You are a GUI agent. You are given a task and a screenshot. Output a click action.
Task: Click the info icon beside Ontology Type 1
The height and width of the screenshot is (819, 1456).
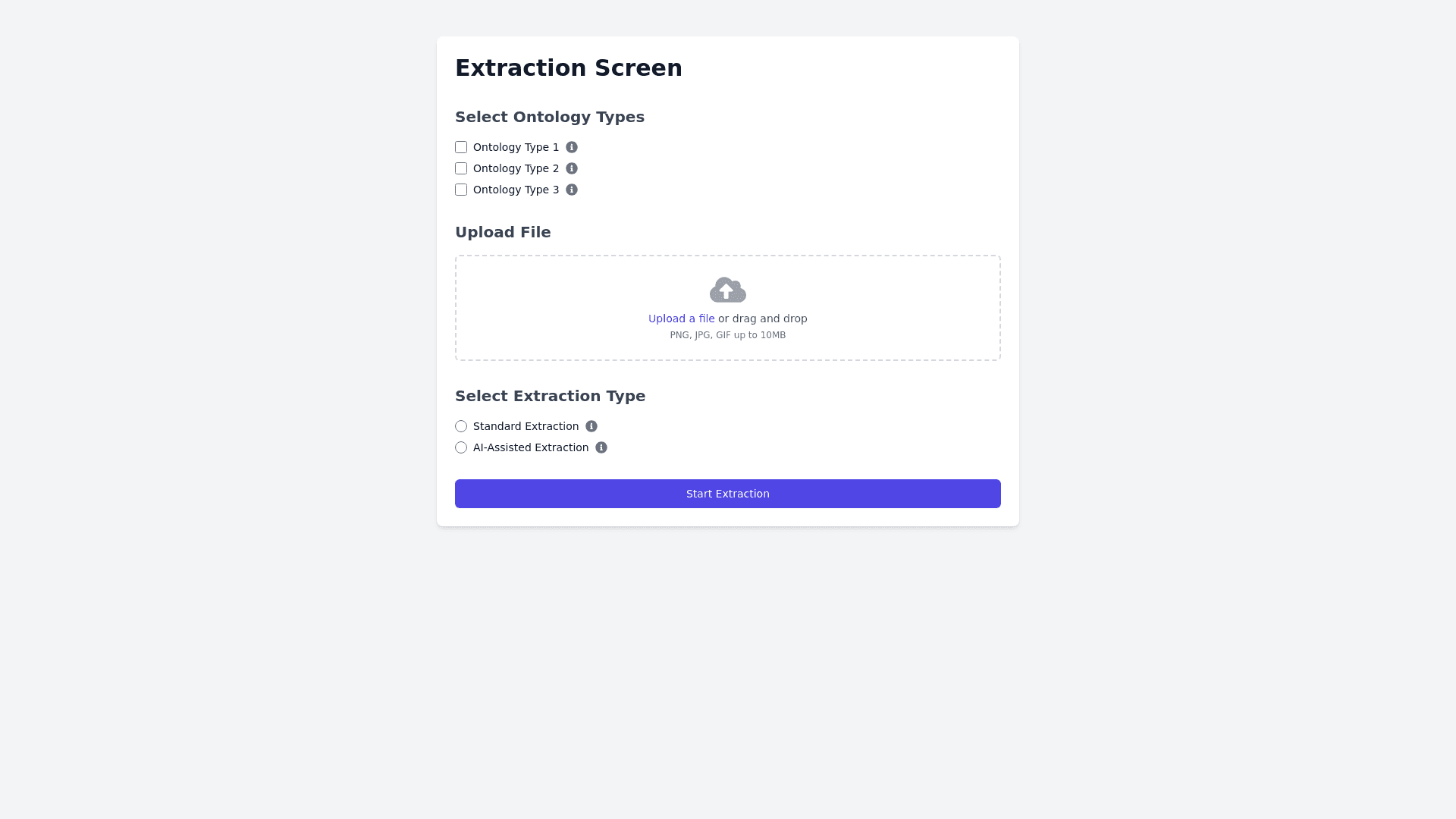572,147
